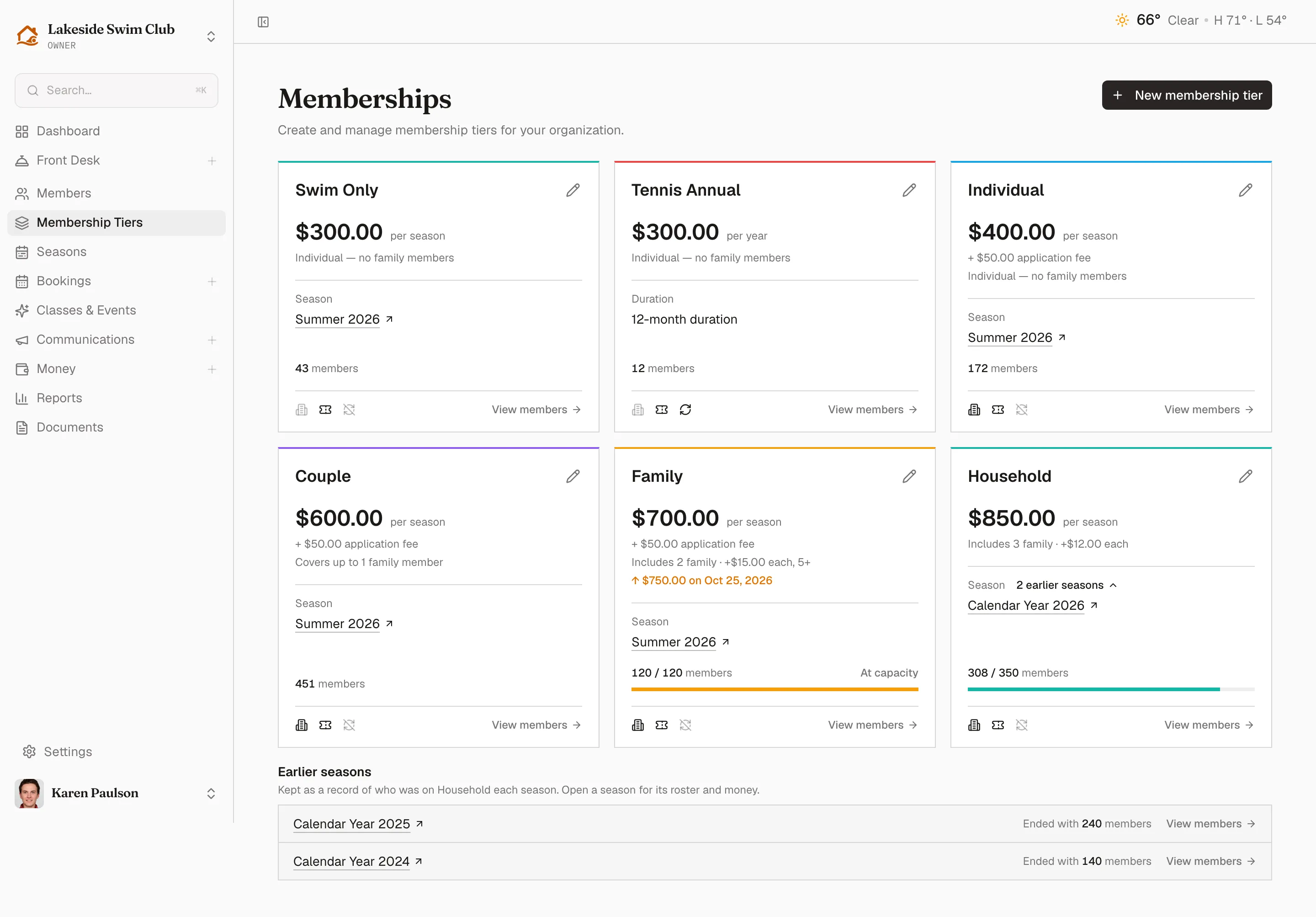Edit the Household tier pencil

[x=1246, y=477]
